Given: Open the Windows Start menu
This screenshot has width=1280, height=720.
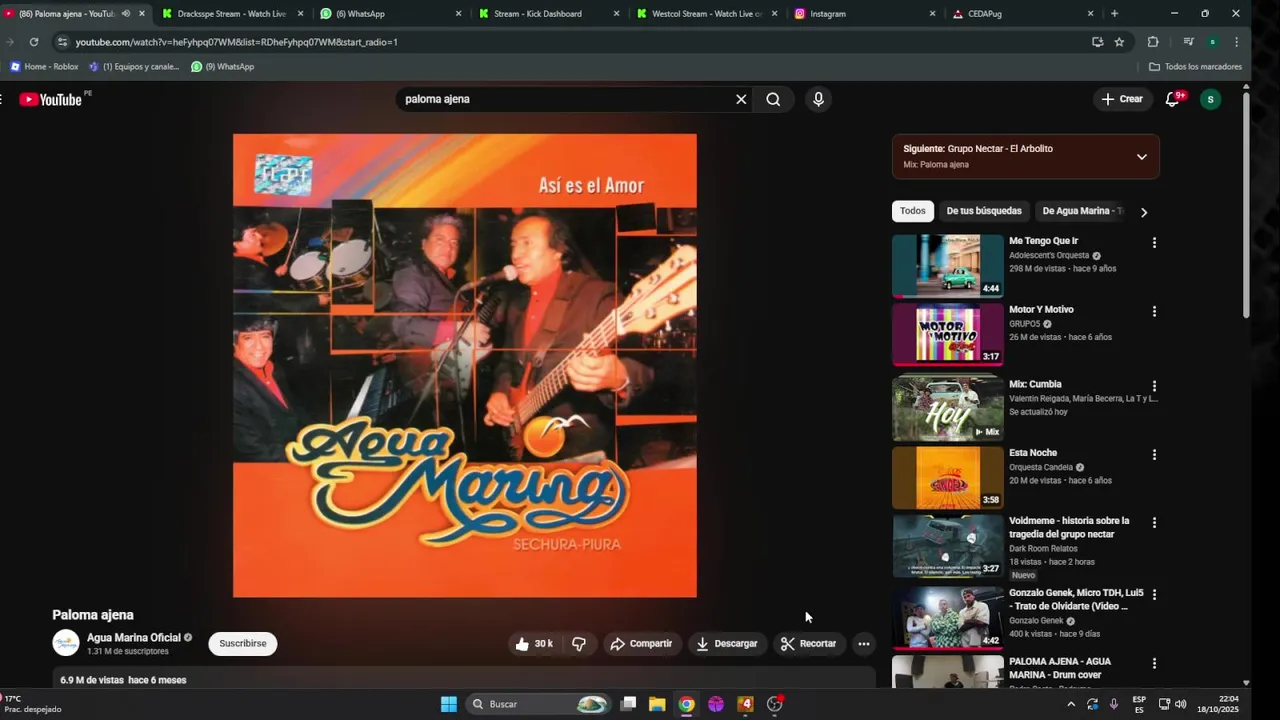Looking at the screenshot, I should [449, 704].
